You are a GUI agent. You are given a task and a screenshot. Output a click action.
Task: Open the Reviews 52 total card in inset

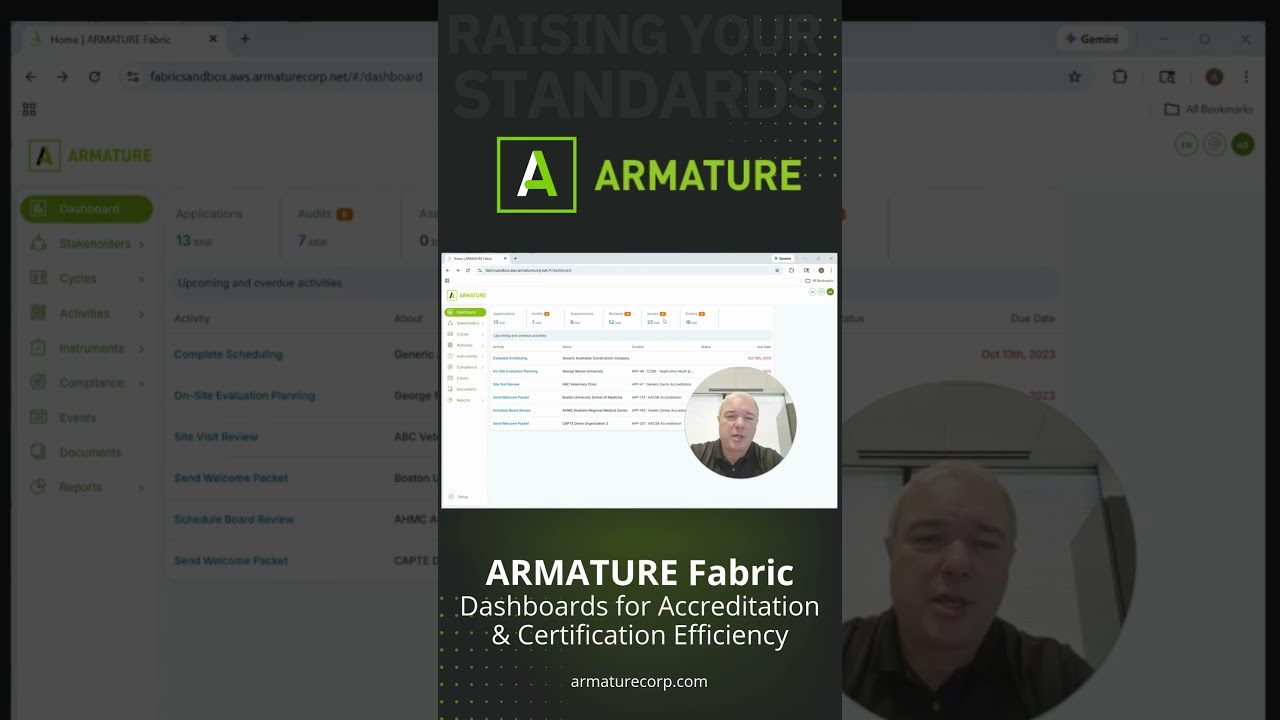coord(623,318)
